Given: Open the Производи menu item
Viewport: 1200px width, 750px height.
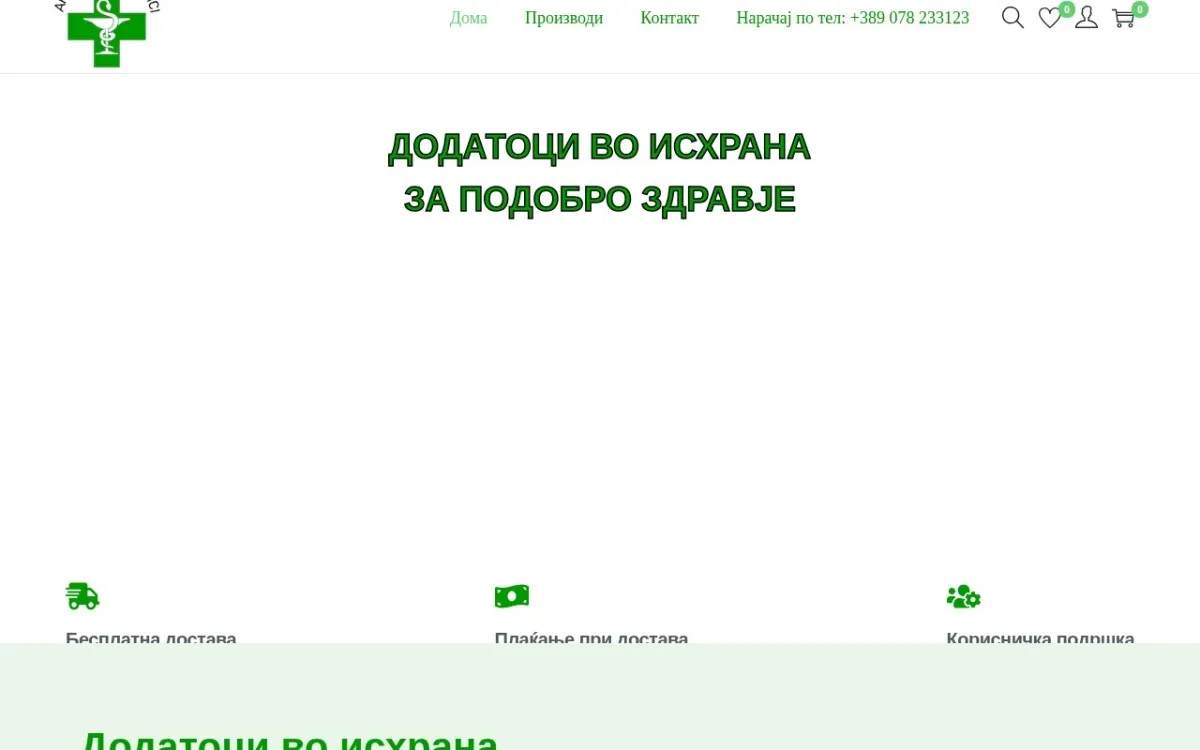Looking at the screenshot, I should tap(564, 18).
